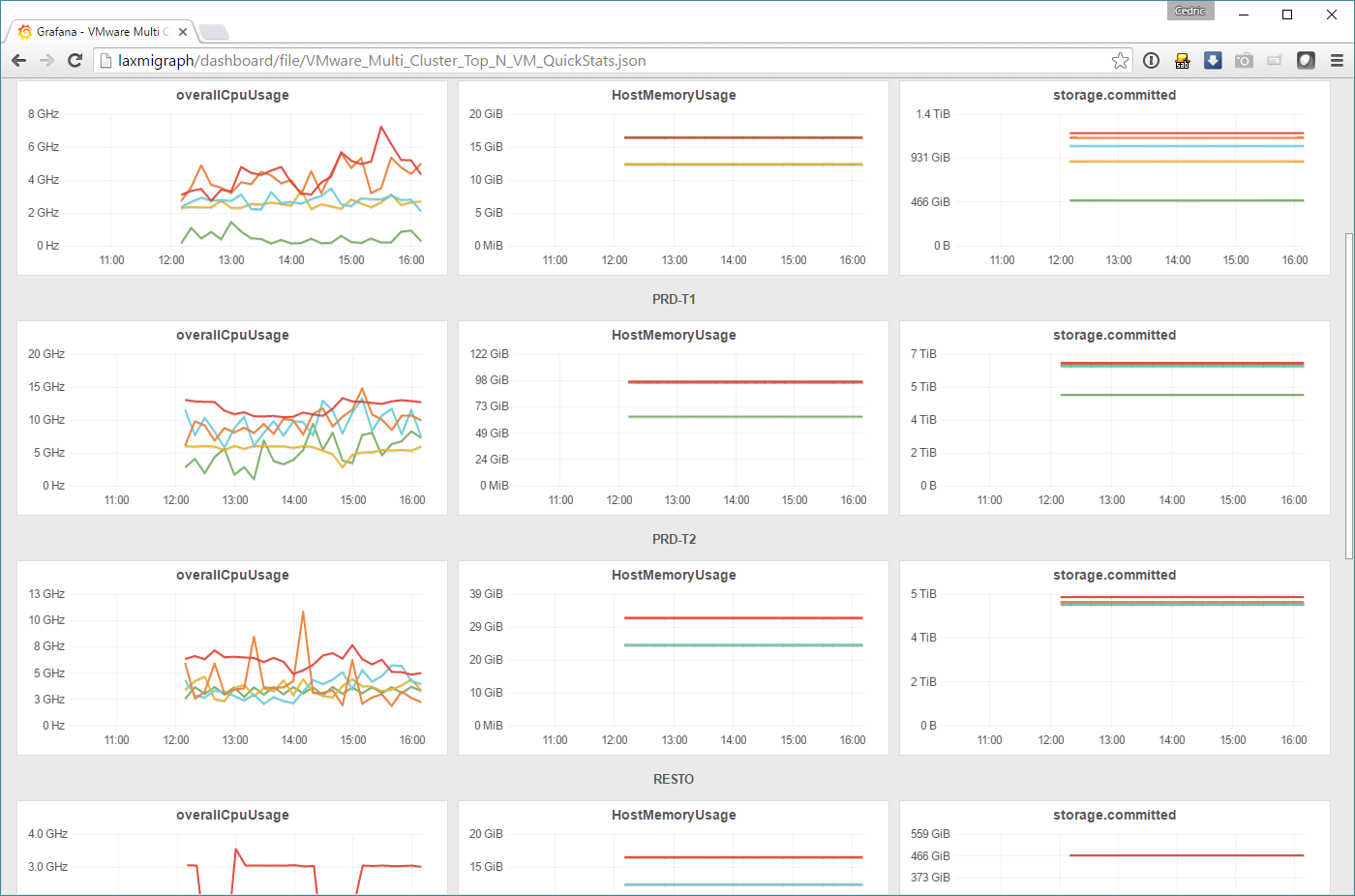Bookmark this page with the star icon
Viewport: 1355px width, 896px height.
click(x=1120, y=61)
